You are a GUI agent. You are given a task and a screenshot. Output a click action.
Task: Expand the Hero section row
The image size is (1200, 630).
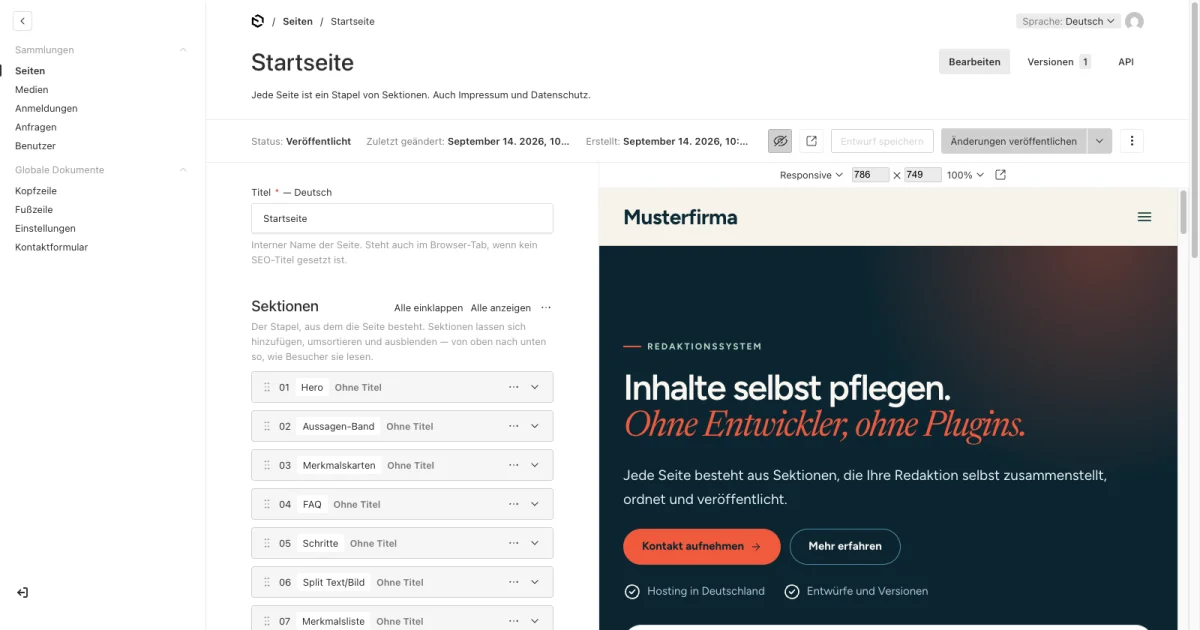535,387
